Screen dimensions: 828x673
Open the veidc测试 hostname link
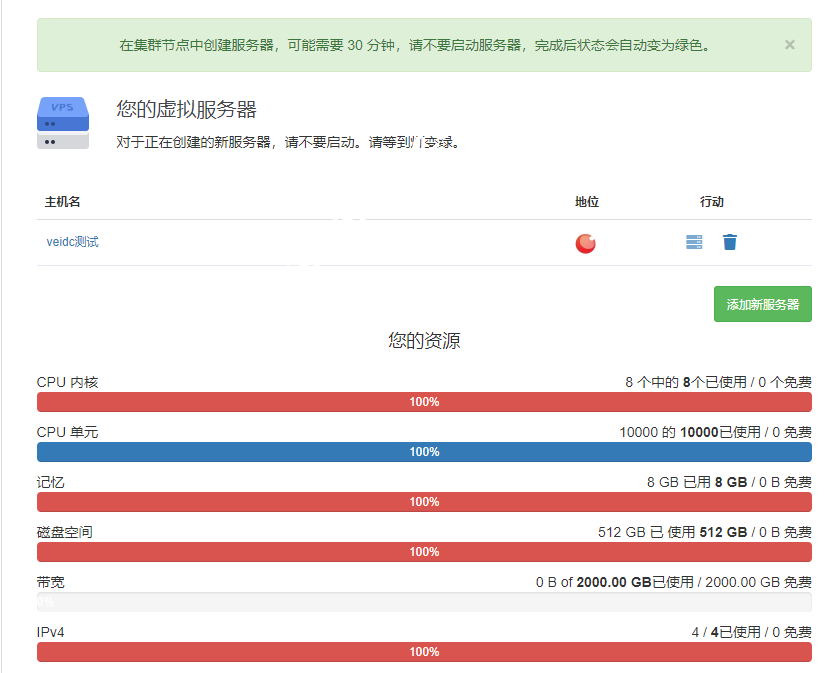[73, 242]
